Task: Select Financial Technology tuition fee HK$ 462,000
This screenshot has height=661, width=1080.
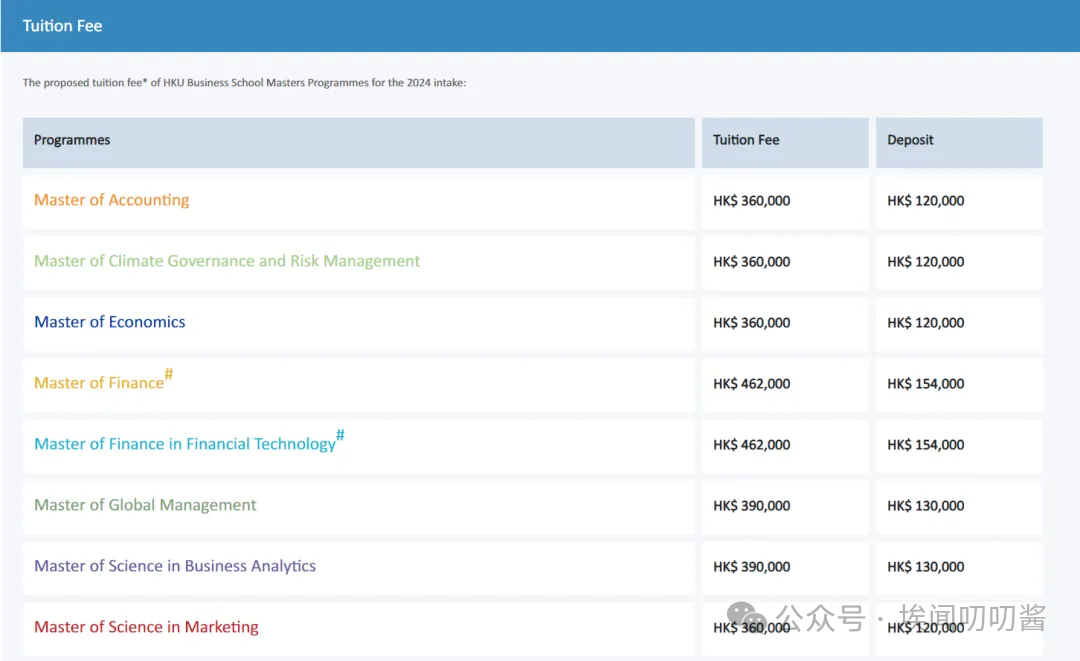Action: pos(751,445)
